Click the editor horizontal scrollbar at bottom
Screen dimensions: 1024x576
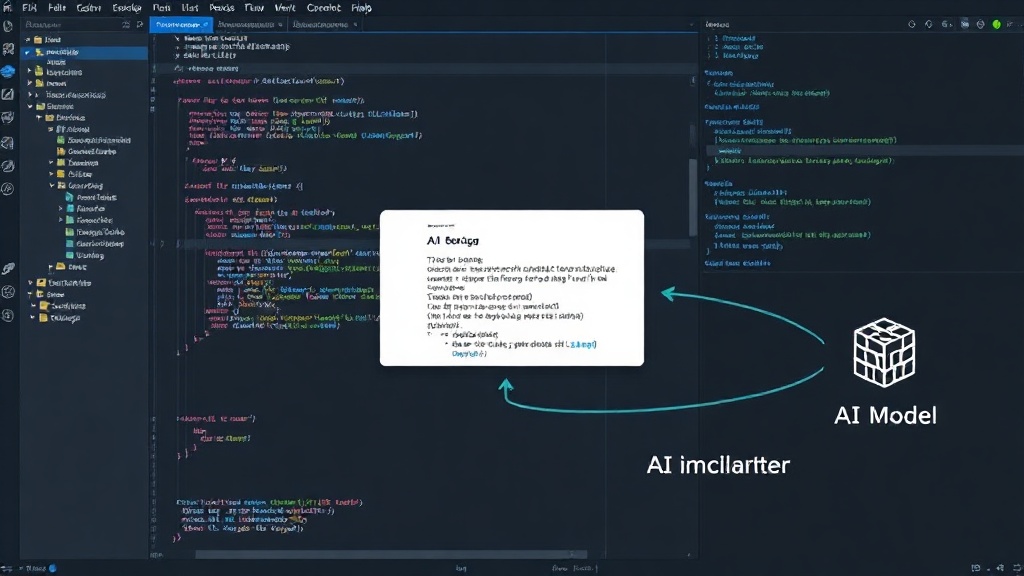(391, 554)
